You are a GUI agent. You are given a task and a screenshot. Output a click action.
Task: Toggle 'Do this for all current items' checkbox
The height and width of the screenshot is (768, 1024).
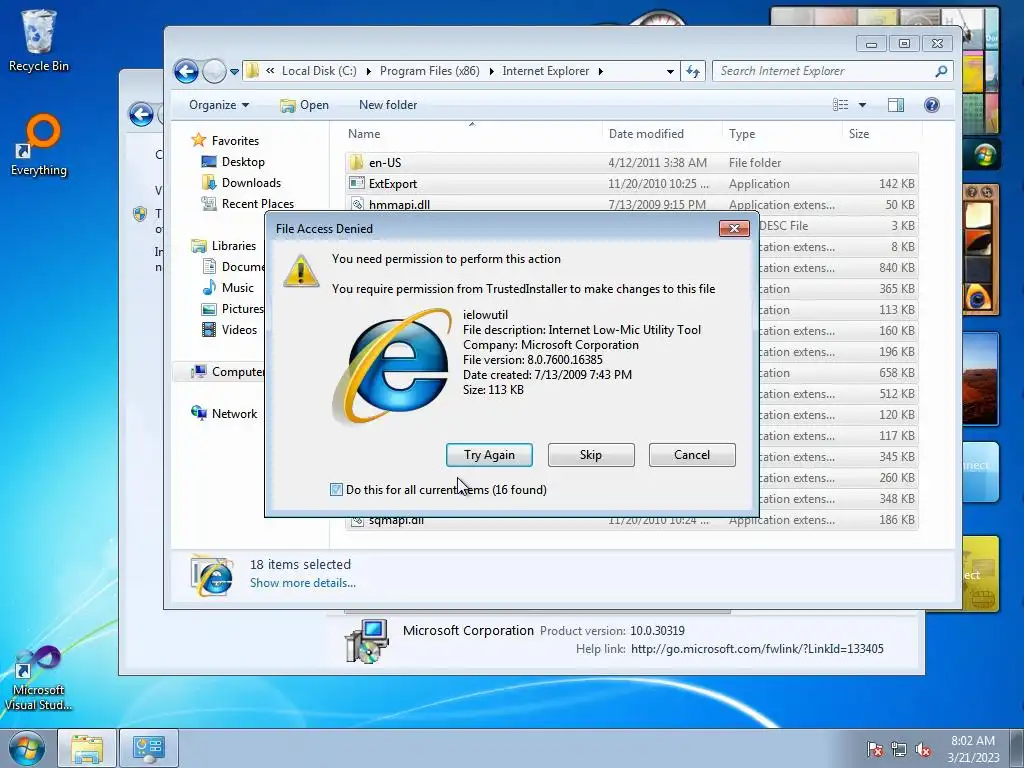tap(336, 489)
